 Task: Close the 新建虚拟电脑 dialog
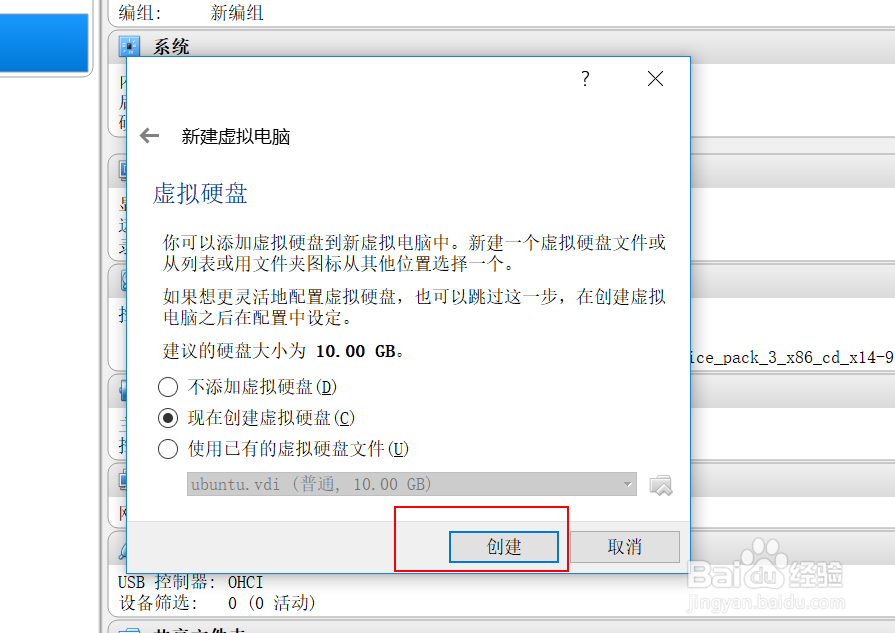coord(655,78)
